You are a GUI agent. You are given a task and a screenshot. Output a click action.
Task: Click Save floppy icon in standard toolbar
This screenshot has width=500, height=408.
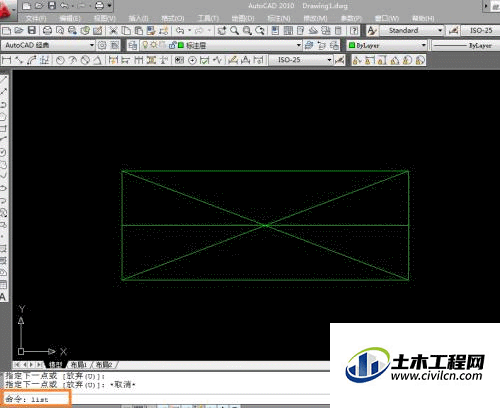[32, 31]
